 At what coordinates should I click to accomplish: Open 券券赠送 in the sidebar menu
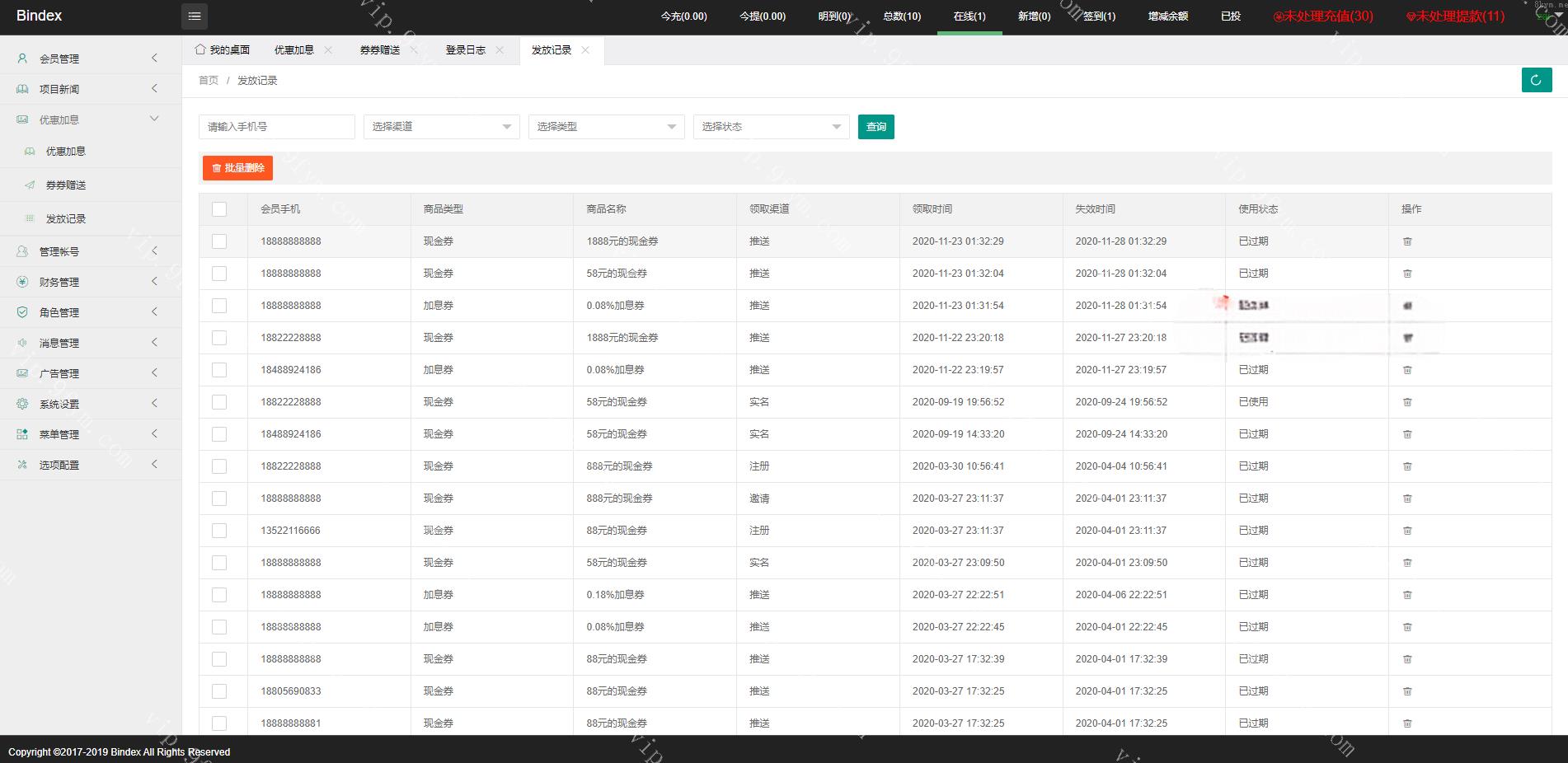(x=66, y=185)
